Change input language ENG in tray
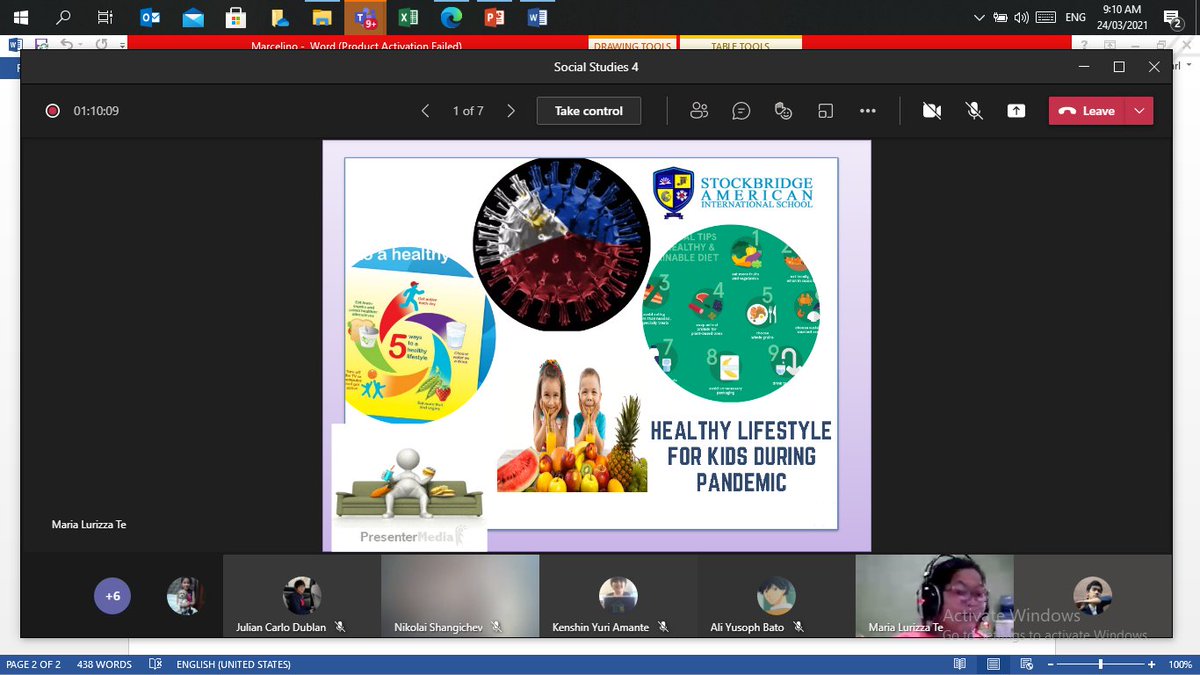This screenshot has height=675, width=1200. (1076, 17)
